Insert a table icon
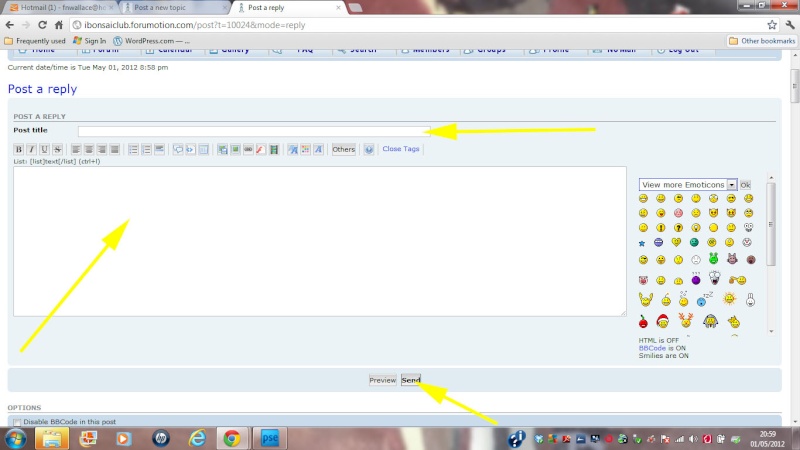Viewport: 800px width, 450px height. click(x=203, y=149)
